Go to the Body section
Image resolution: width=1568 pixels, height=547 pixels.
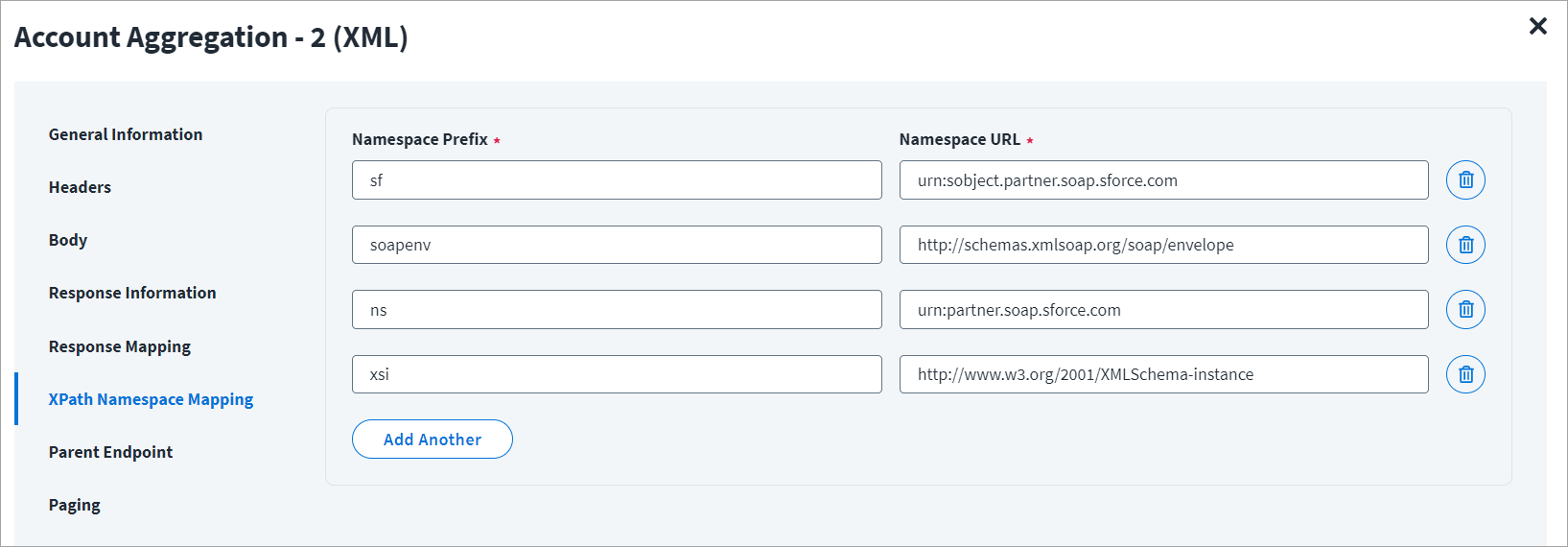coord(68,240)
